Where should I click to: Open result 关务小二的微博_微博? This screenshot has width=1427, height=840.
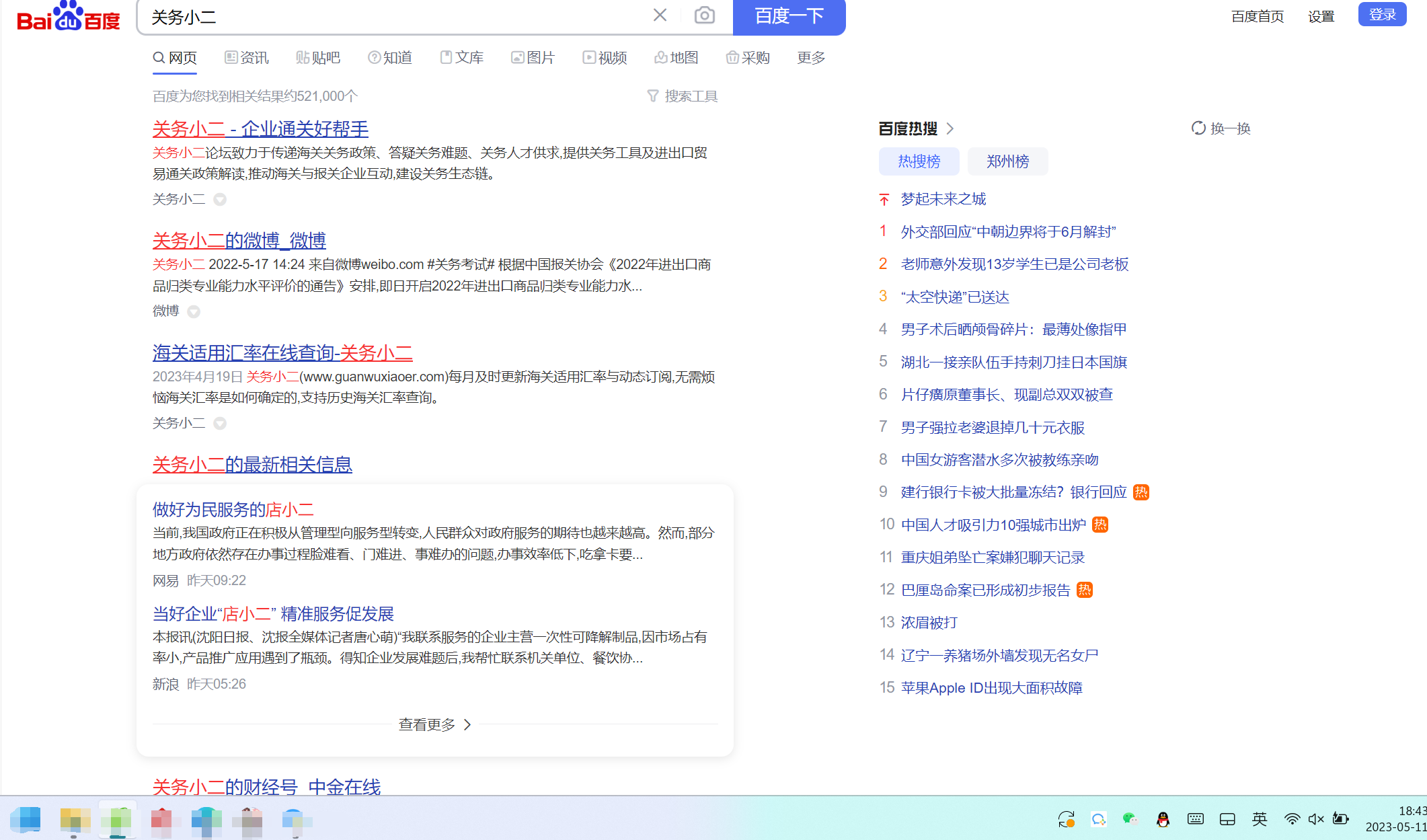tap(239, 240)
